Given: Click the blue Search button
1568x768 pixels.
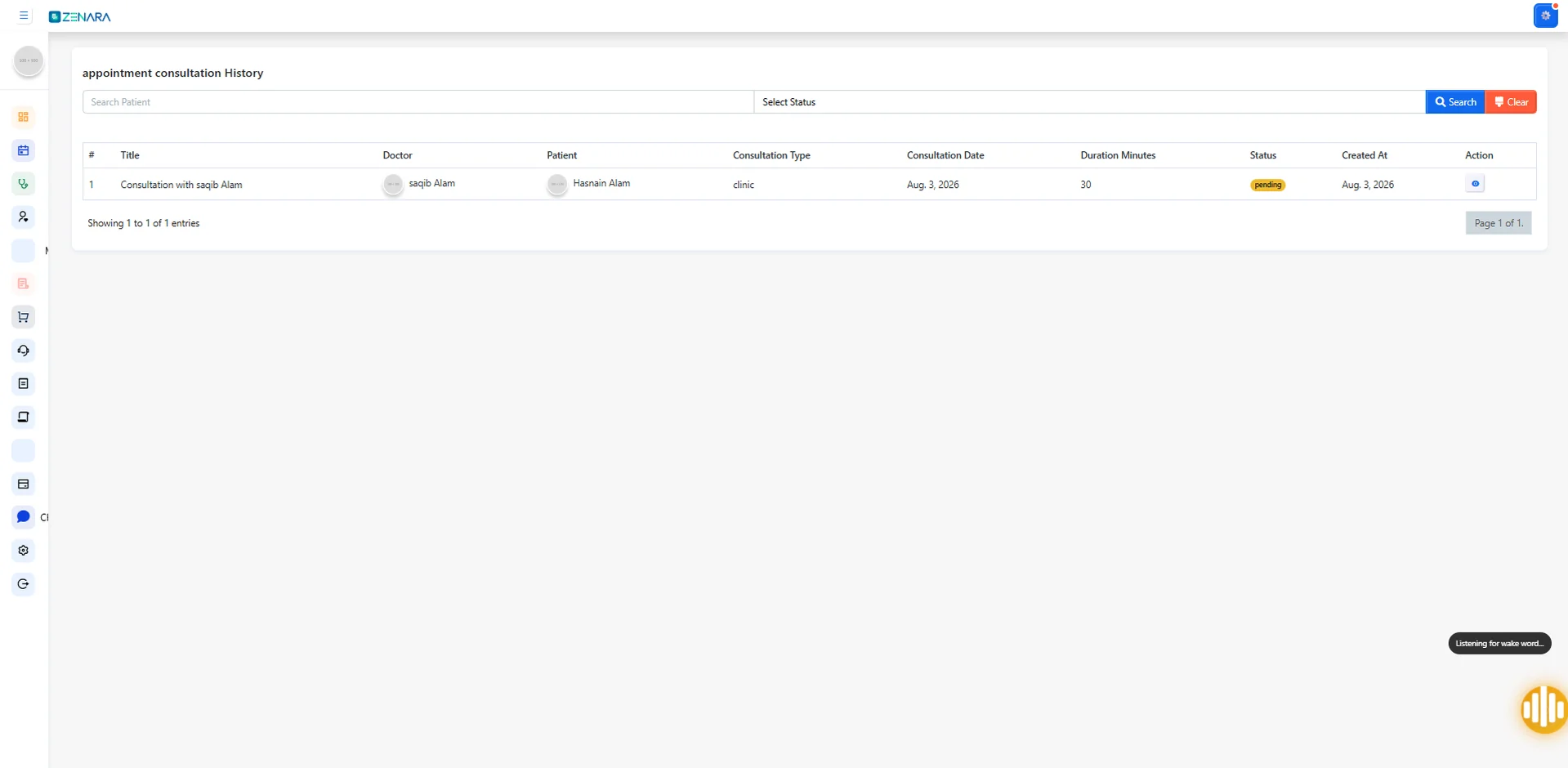Looking at the screenshot, I should (1455, 102).
